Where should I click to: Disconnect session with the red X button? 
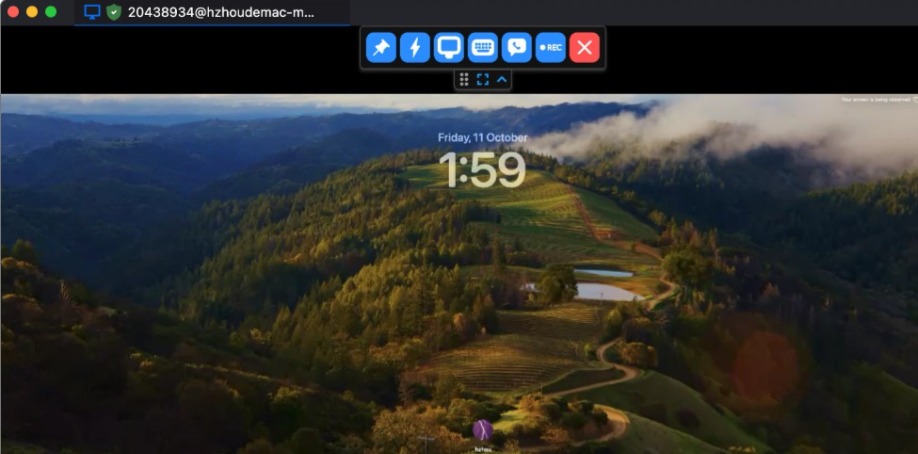(585, 47)
